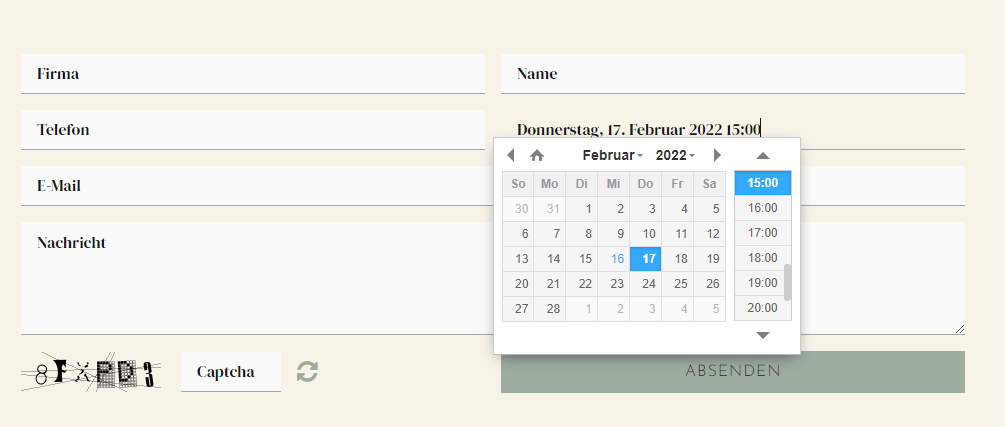This screenshot has height=427, width=1005.
Task: Click the ABSENDEN submit button
Action: 733,372
